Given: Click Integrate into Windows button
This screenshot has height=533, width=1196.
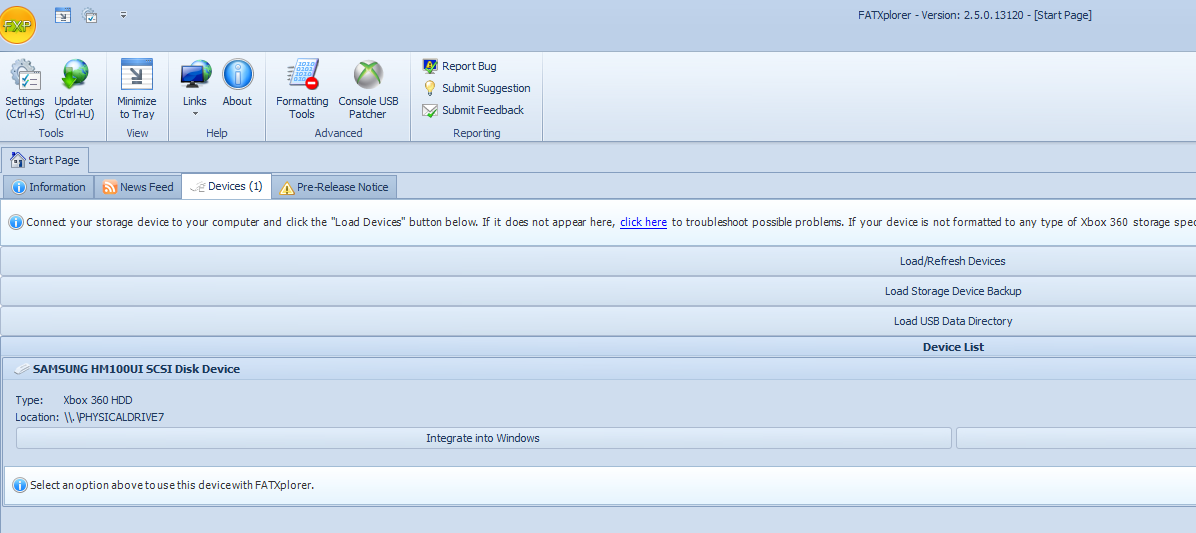Looking at the screenshot, I should tap(483, 438).
